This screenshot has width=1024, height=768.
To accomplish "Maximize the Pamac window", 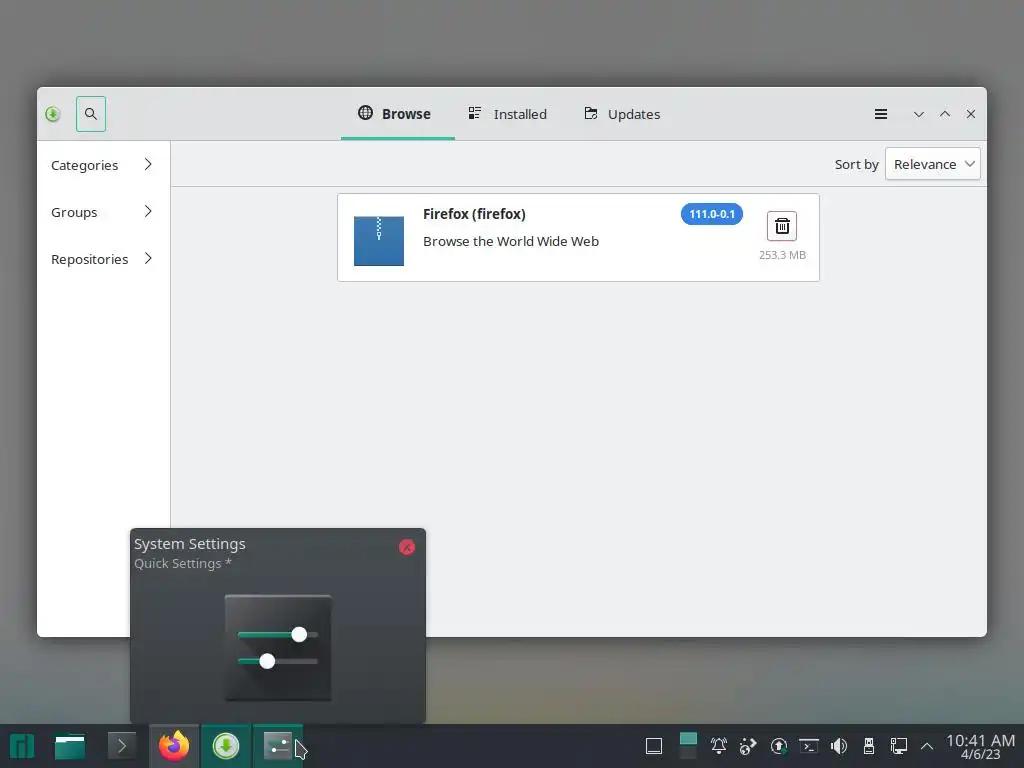I will click(944, 114).
